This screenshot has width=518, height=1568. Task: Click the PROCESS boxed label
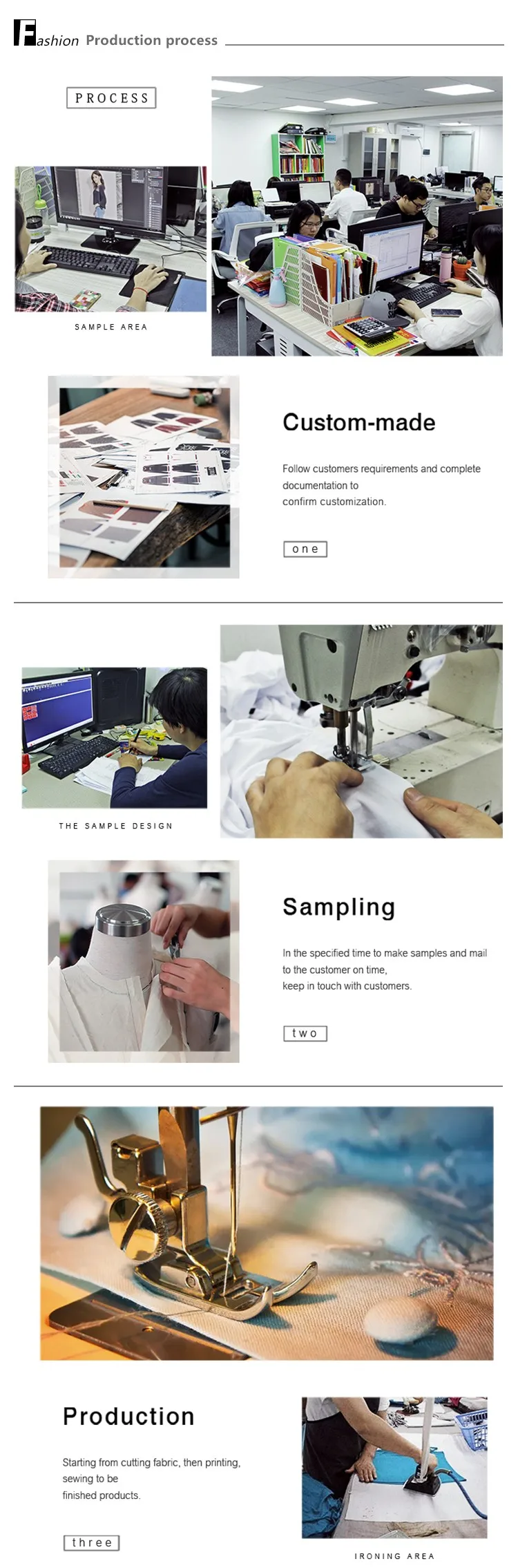click(x=111, y=98)
